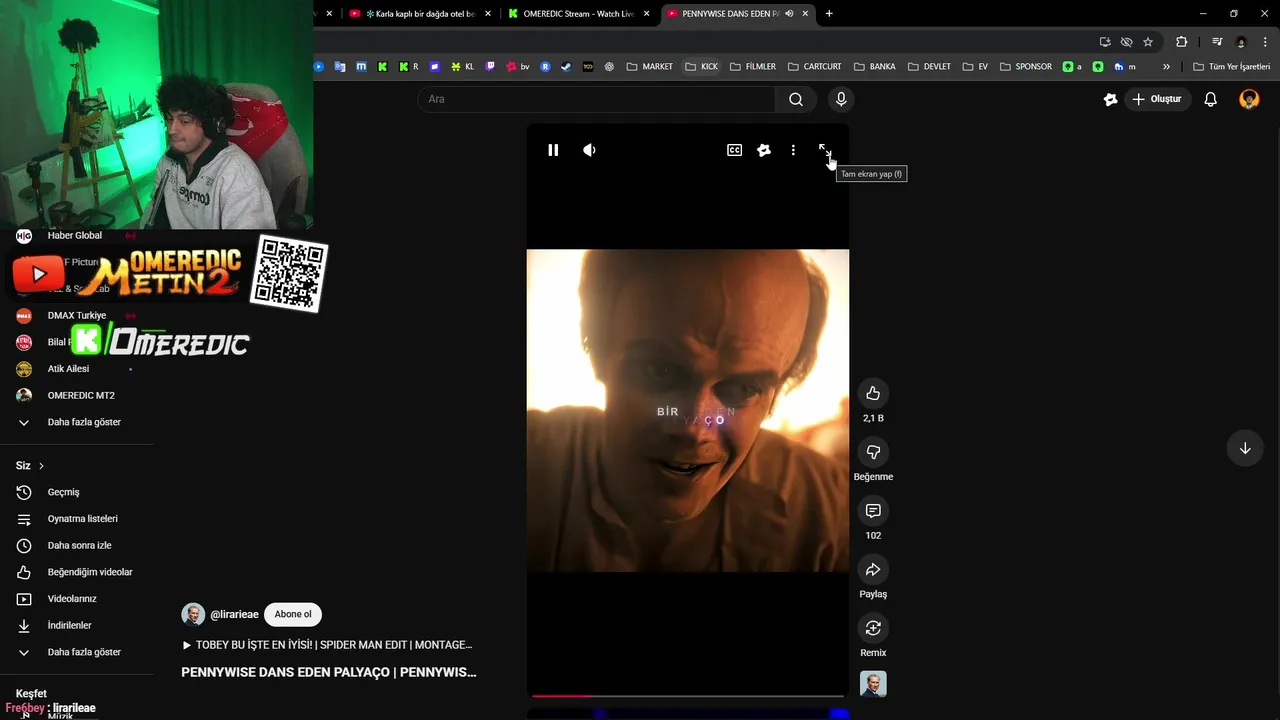
Task: Run search with the magnifier button
Action: [796, 99]
